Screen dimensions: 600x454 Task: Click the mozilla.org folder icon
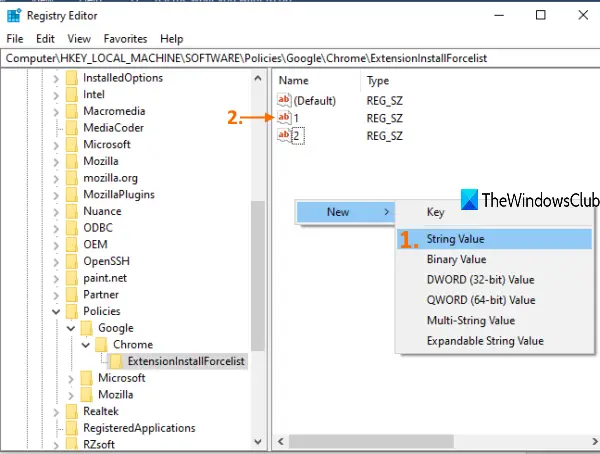click(72, 178)
